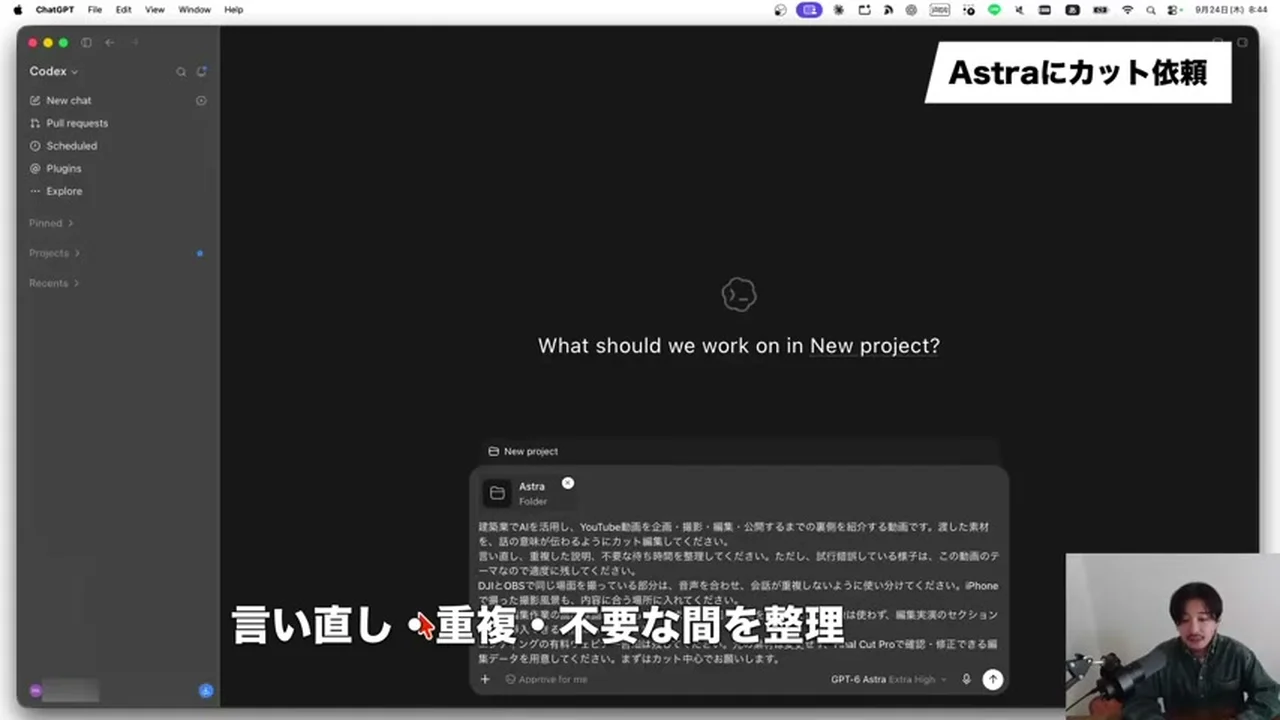
Task: Open Spotlight search in menu bar
Action: coord(1151,10)
